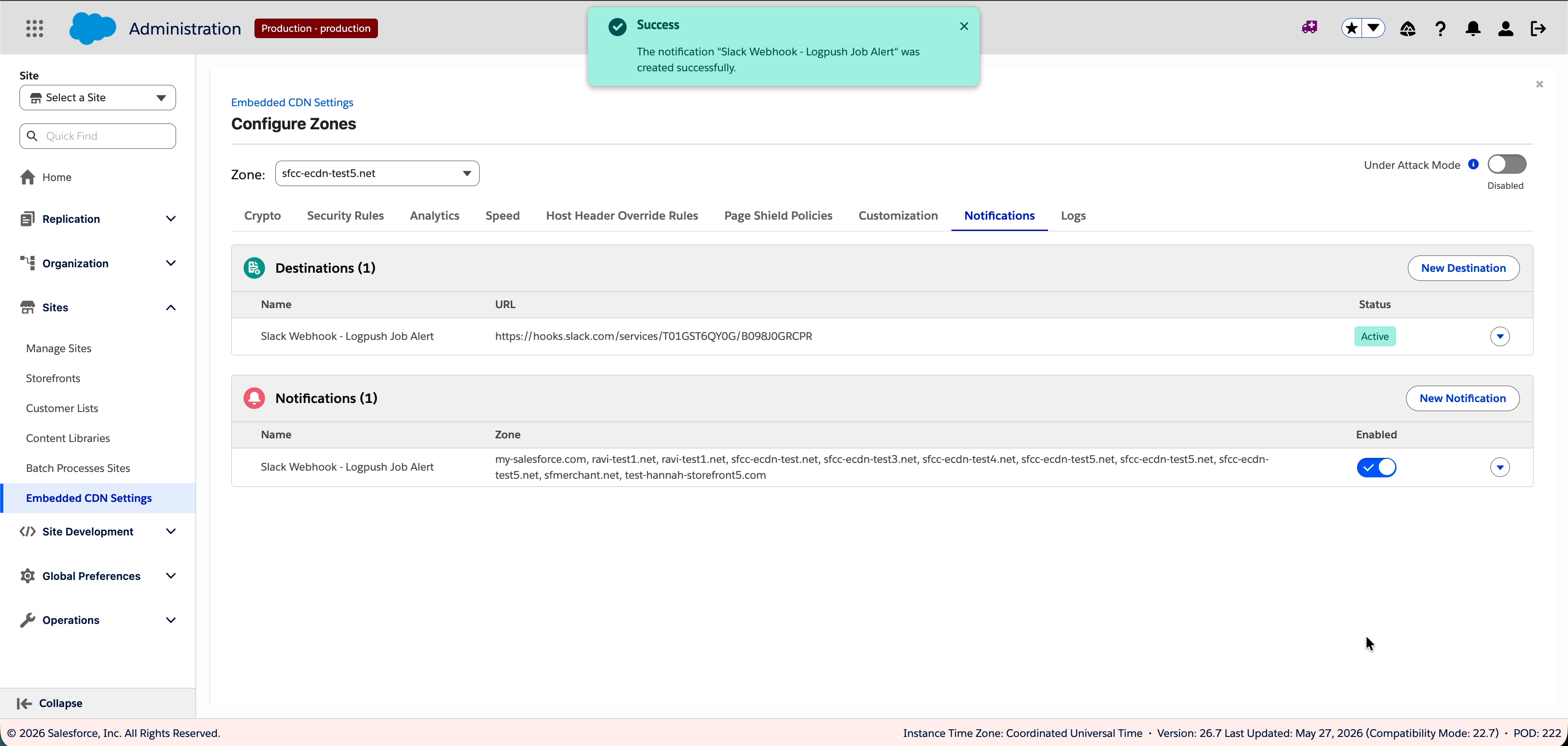Click the New Notification button
1568x746 pixels.
click(x=1463, y=398)
